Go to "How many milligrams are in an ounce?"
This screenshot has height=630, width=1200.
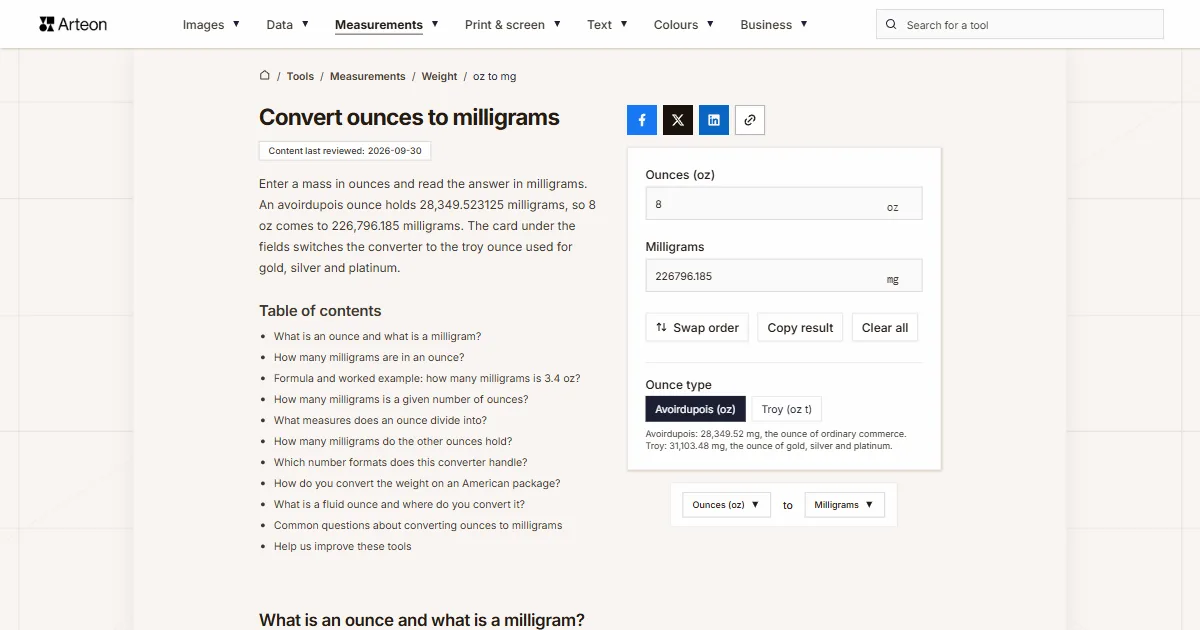369,358
